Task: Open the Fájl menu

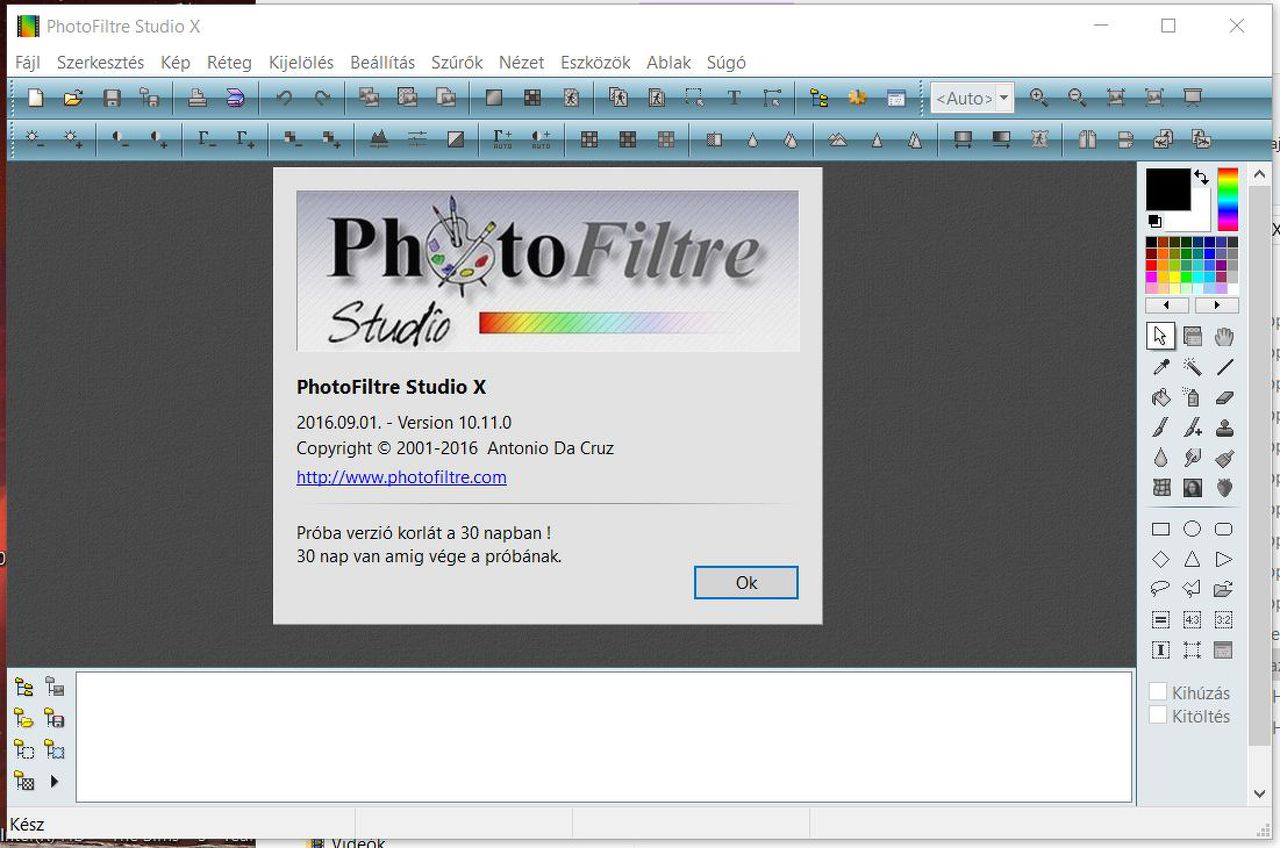Action: pyautogui.click(x=28, y=62)
